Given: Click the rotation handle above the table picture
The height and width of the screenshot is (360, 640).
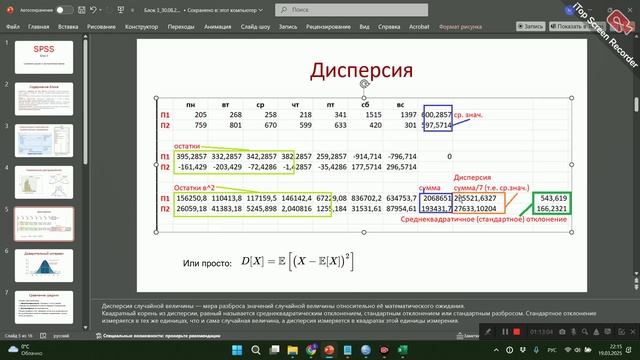Looking at the screenshot, I should click(364, 84).
